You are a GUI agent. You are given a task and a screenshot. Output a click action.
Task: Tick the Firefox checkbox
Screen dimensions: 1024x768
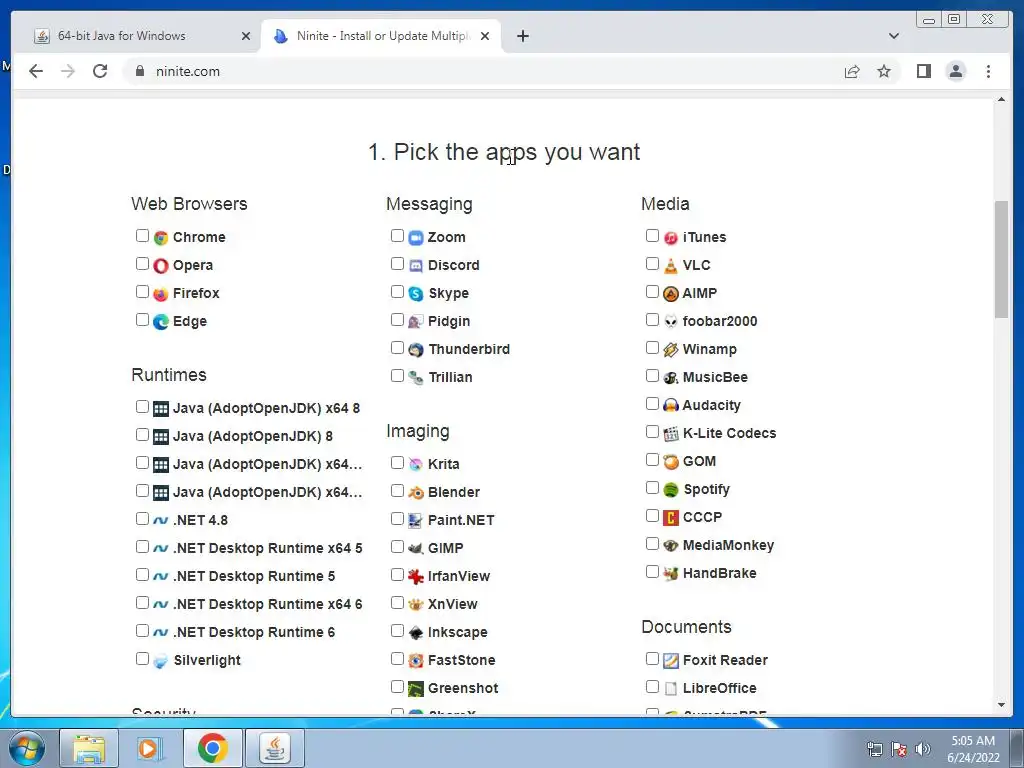[142, 292]
